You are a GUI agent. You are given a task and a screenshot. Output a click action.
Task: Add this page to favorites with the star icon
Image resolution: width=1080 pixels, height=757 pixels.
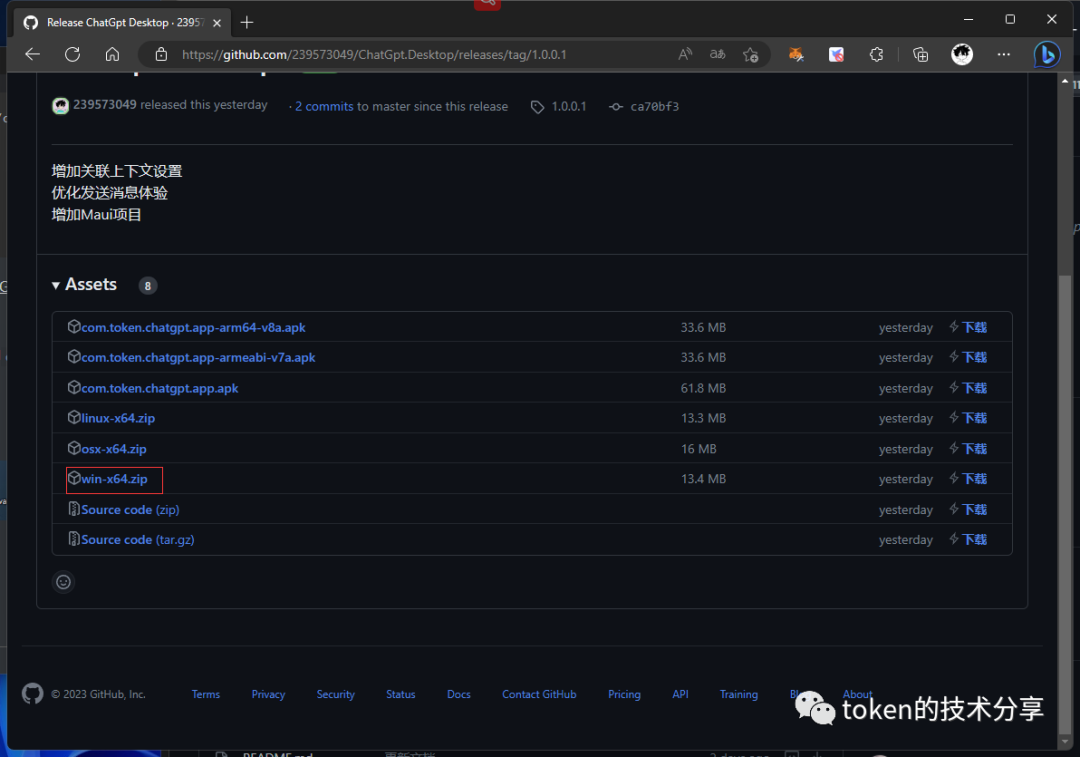click(x=751, y=54)
